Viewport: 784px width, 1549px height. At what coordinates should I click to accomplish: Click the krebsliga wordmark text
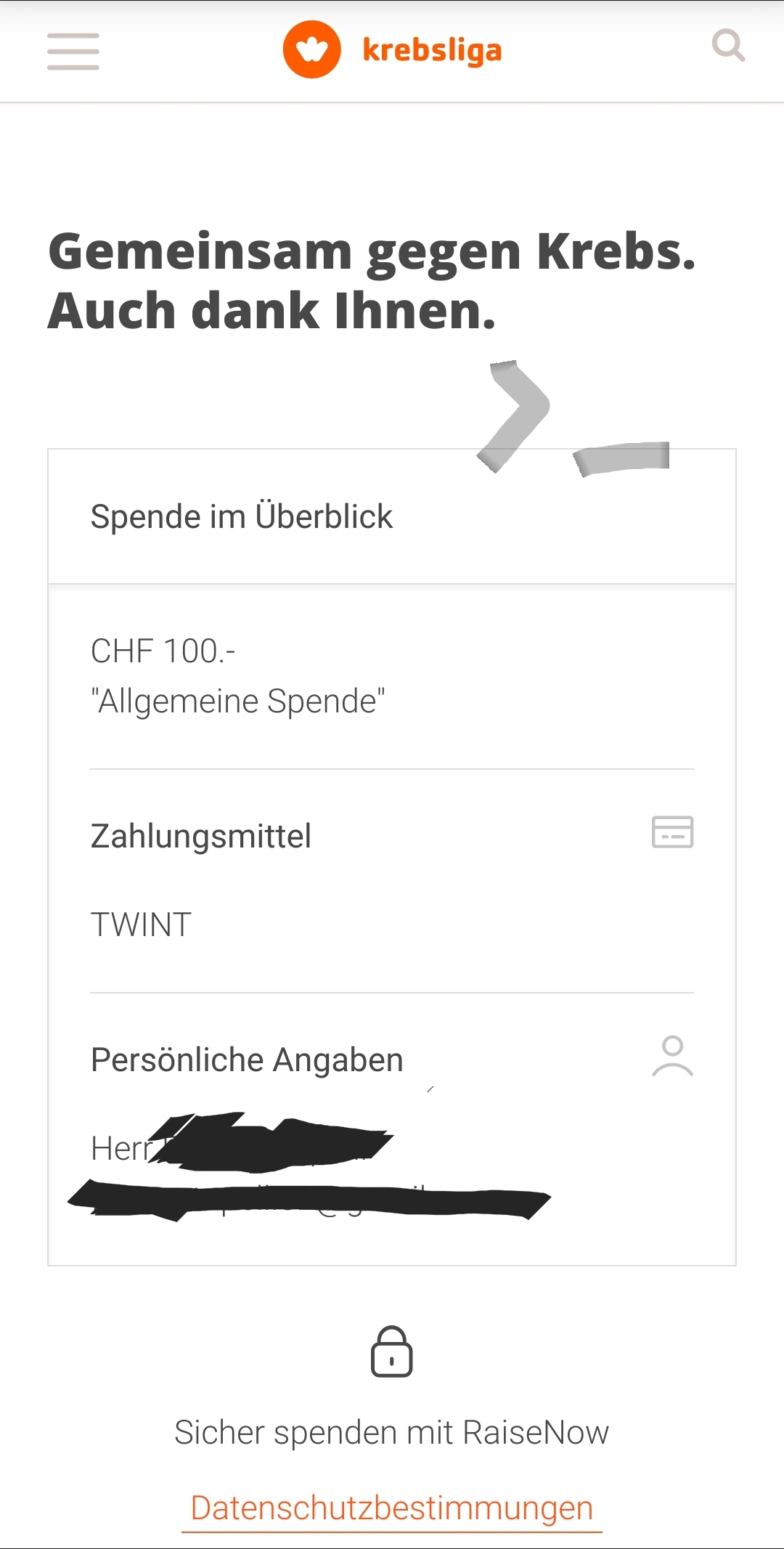[432, 51]
